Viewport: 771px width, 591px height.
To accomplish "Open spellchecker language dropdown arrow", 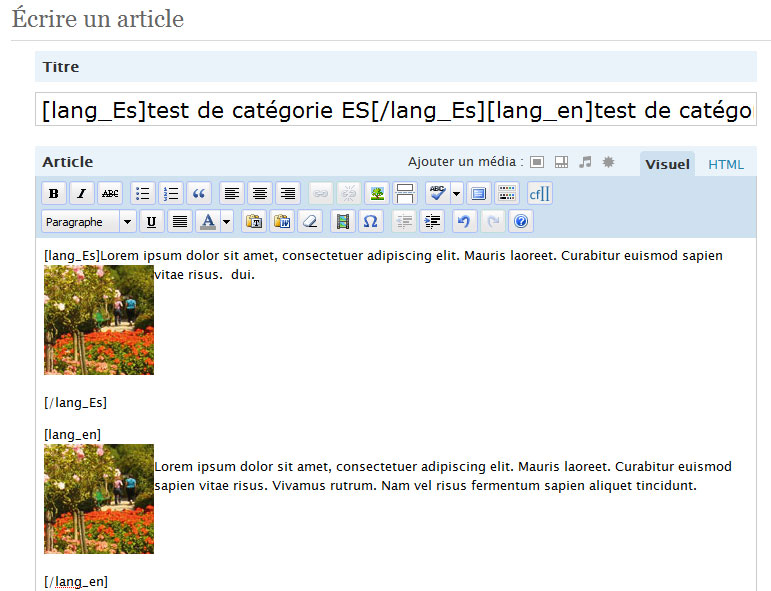I will (x=456, y=194).
